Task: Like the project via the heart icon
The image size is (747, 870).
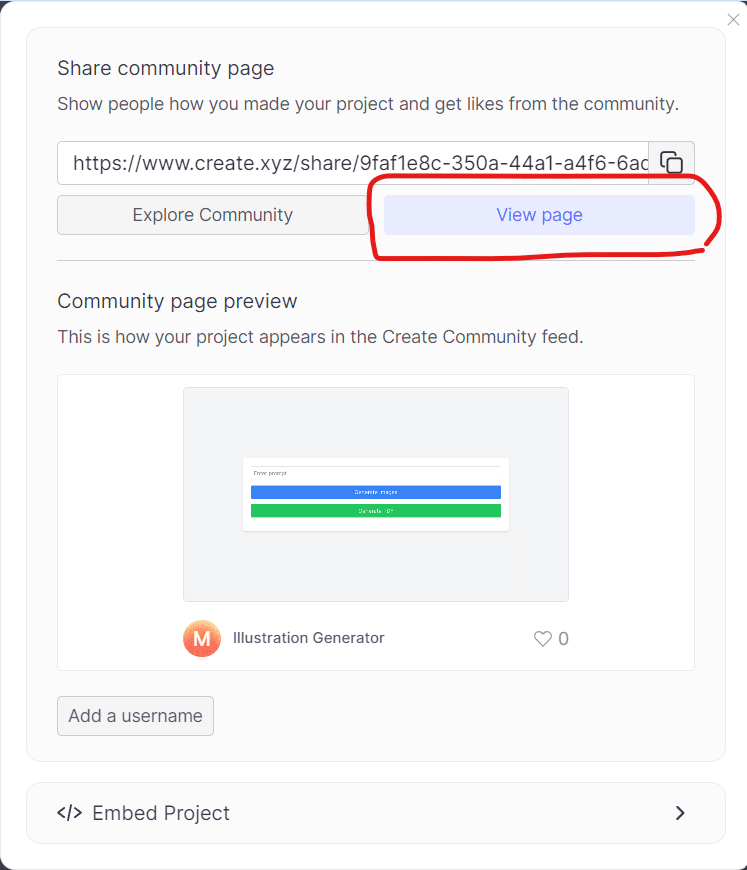Action: [543, 639]
